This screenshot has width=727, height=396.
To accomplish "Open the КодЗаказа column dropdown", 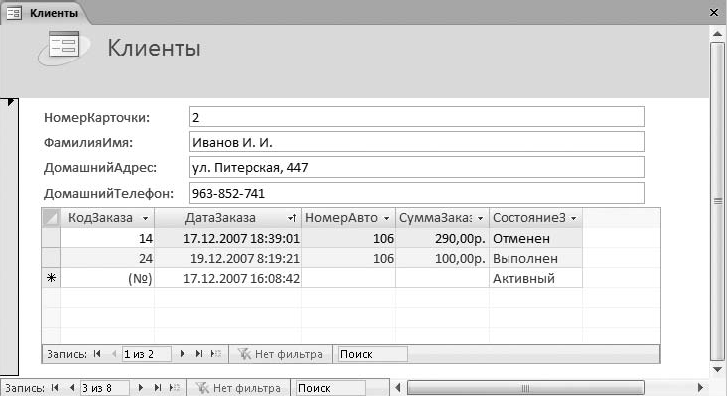I will coord(146,218).
